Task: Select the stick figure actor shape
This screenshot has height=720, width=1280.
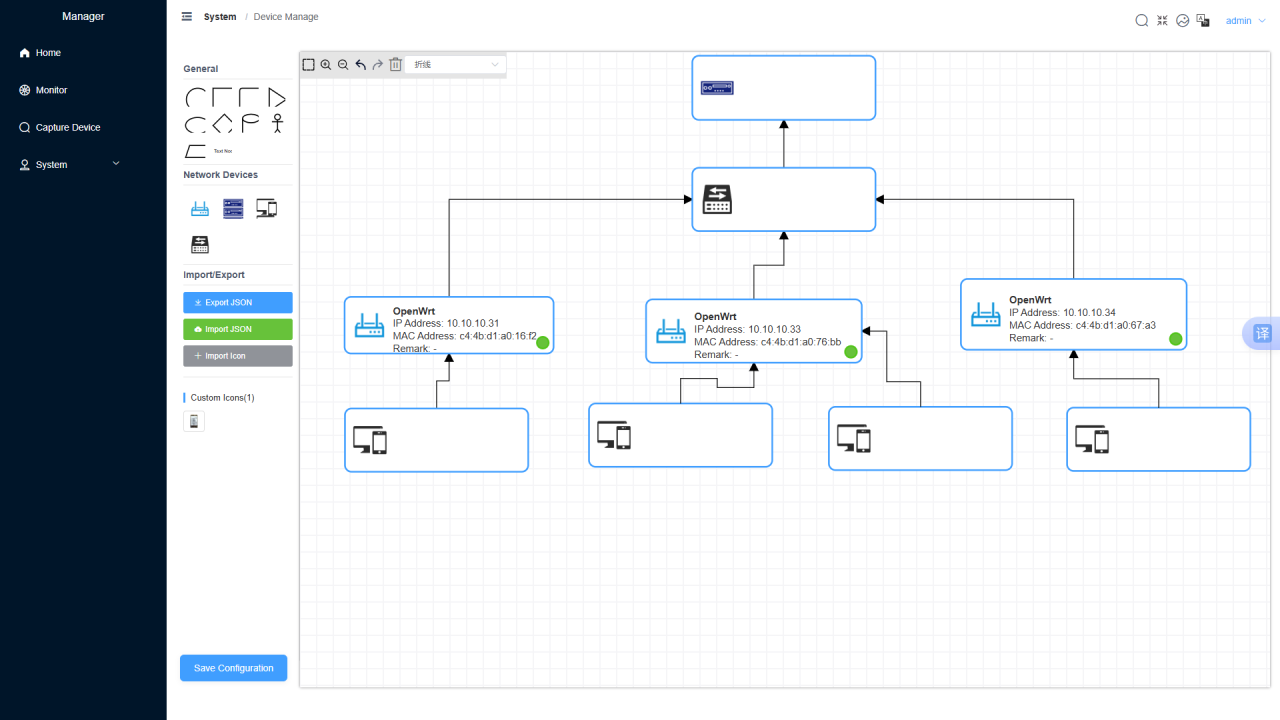Action: pyautogui.click(x=277, y=123)
